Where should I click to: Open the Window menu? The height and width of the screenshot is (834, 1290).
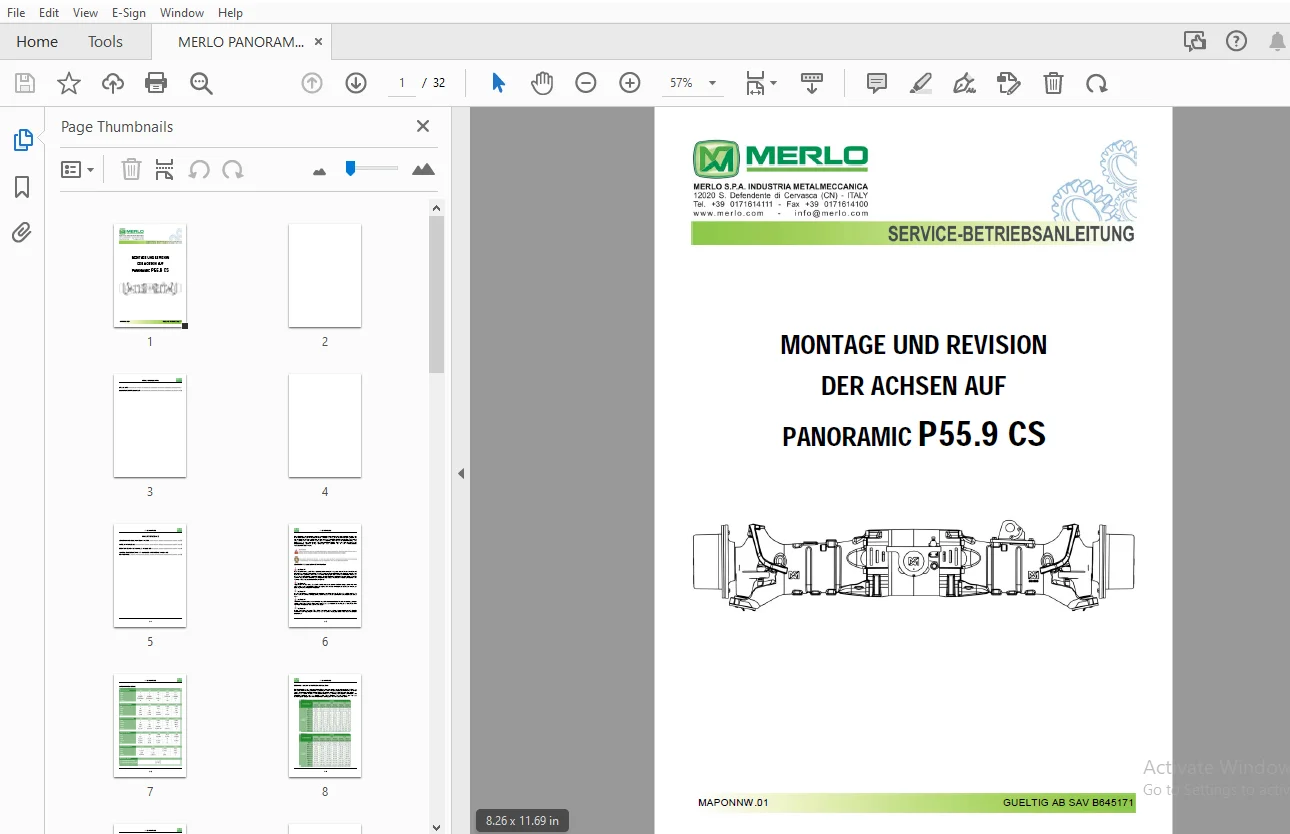(x=182, y=13)
